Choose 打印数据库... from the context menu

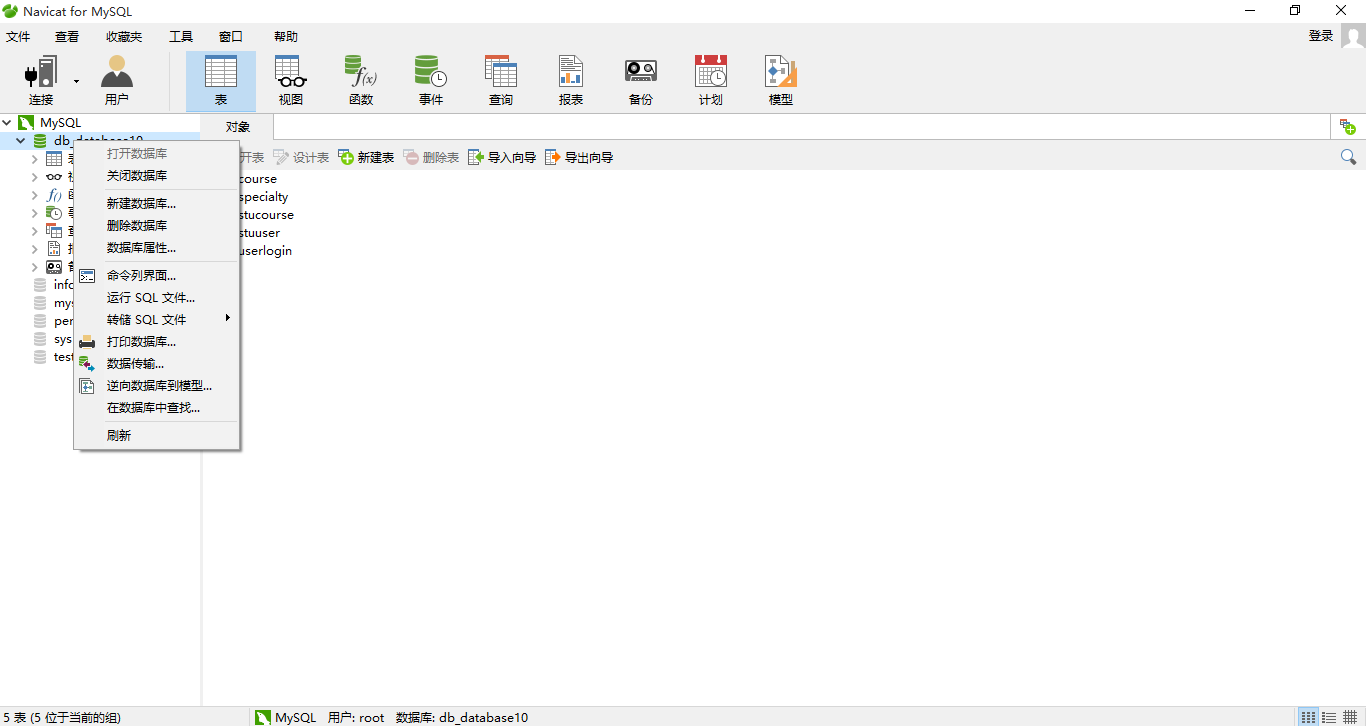[157, 342]
